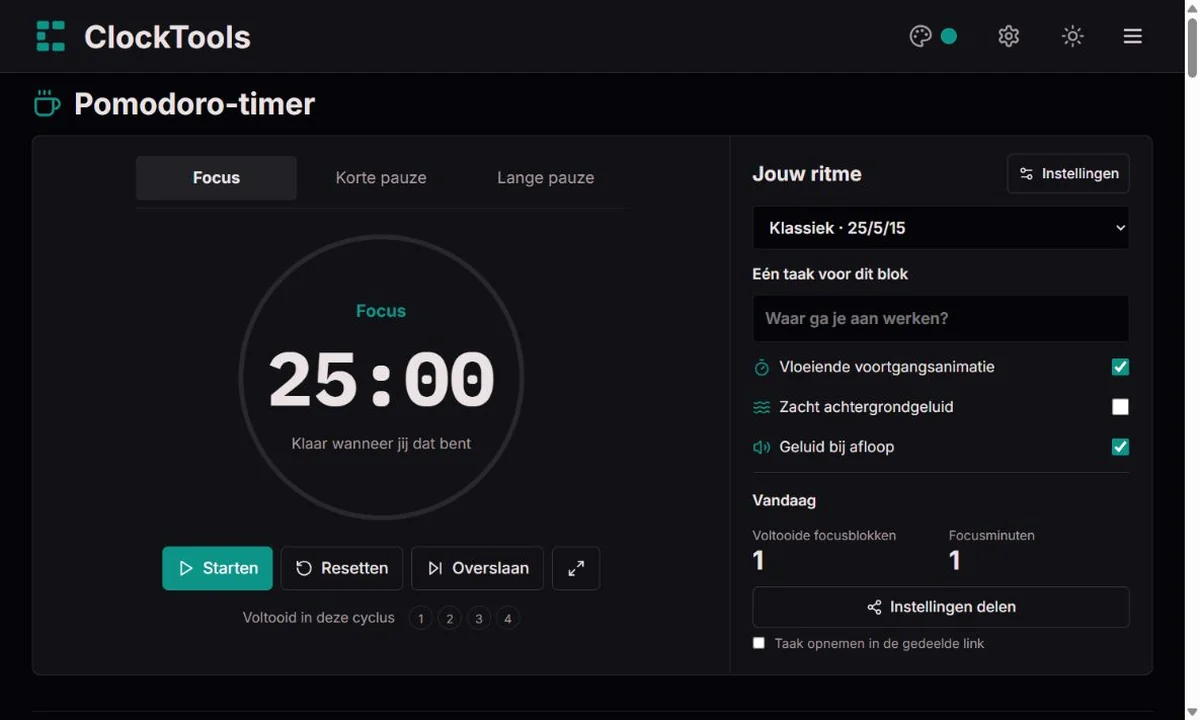Screen dimensions: 1200x720
Task: Click cycle indicator number 1
Action: [x=421, y=619]
